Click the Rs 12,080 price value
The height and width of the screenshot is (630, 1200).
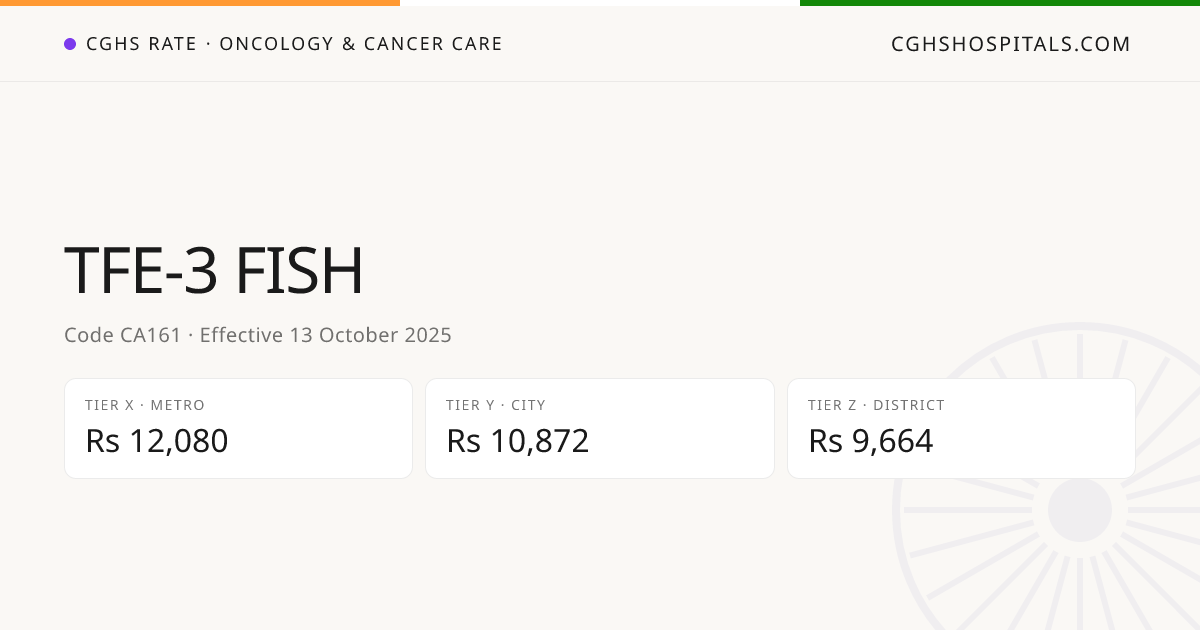[157, 441]
